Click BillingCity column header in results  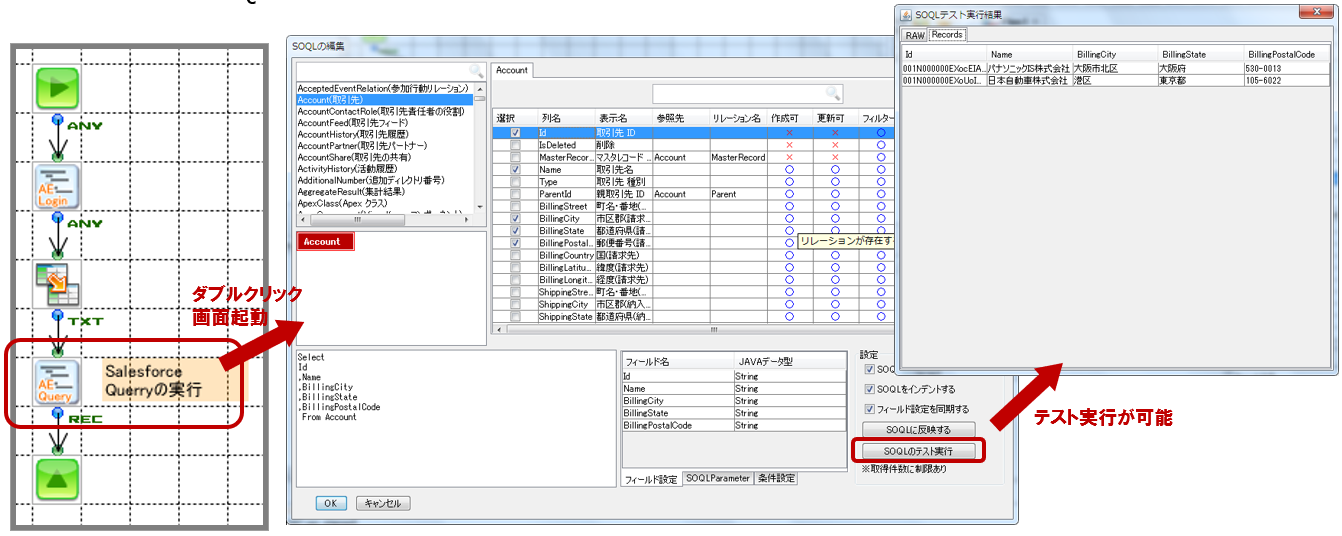(1115, 54)
